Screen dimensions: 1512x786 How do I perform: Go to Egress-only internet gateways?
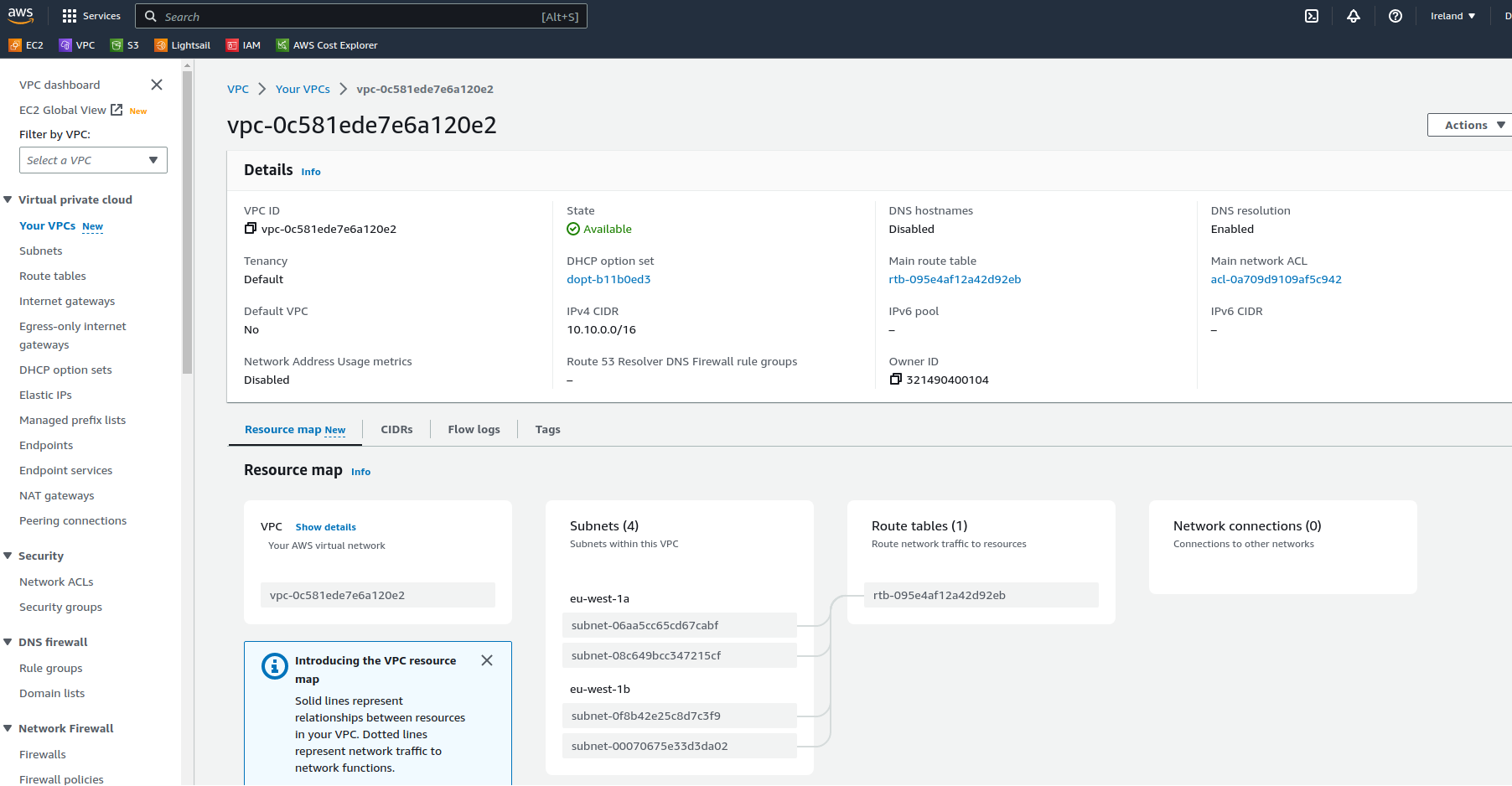click(73, 335)
